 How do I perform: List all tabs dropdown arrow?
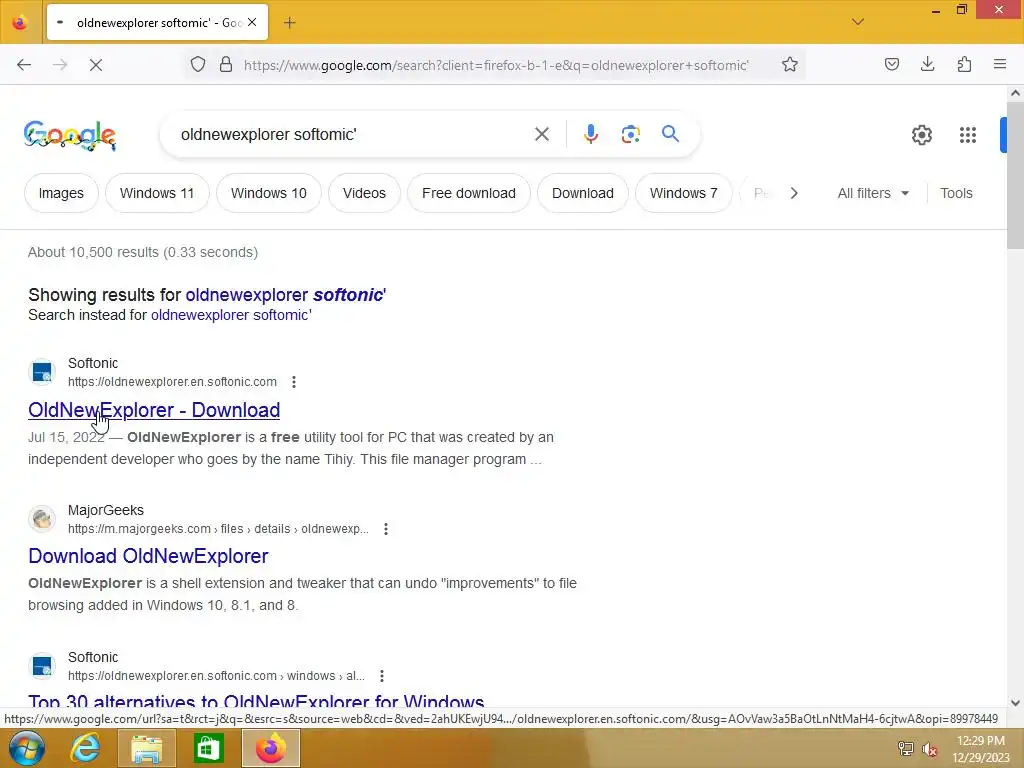857,22
